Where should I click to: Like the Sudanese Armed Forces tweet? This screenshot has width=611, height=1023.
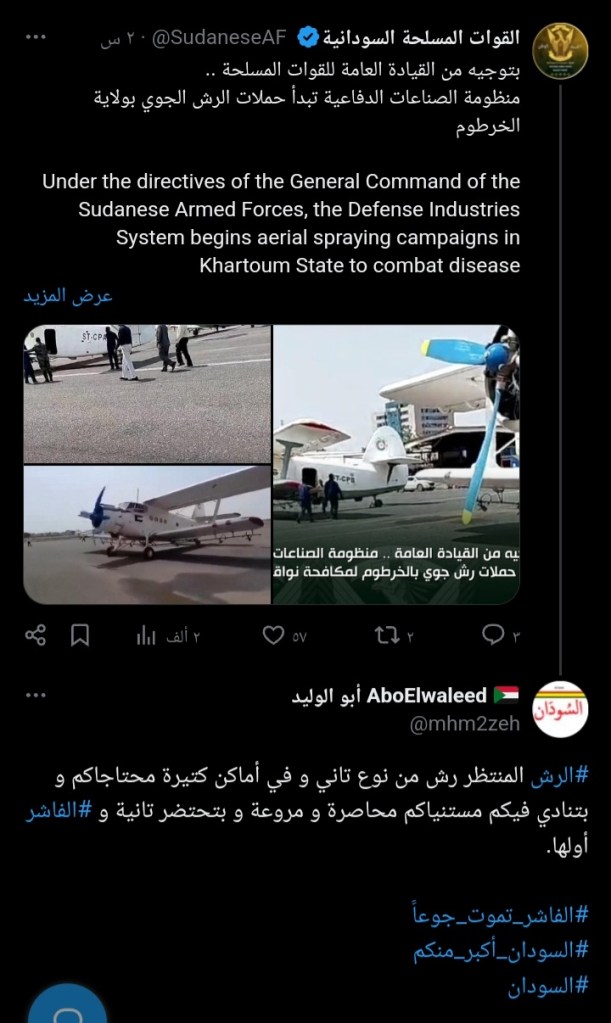(x=273, y=635)
